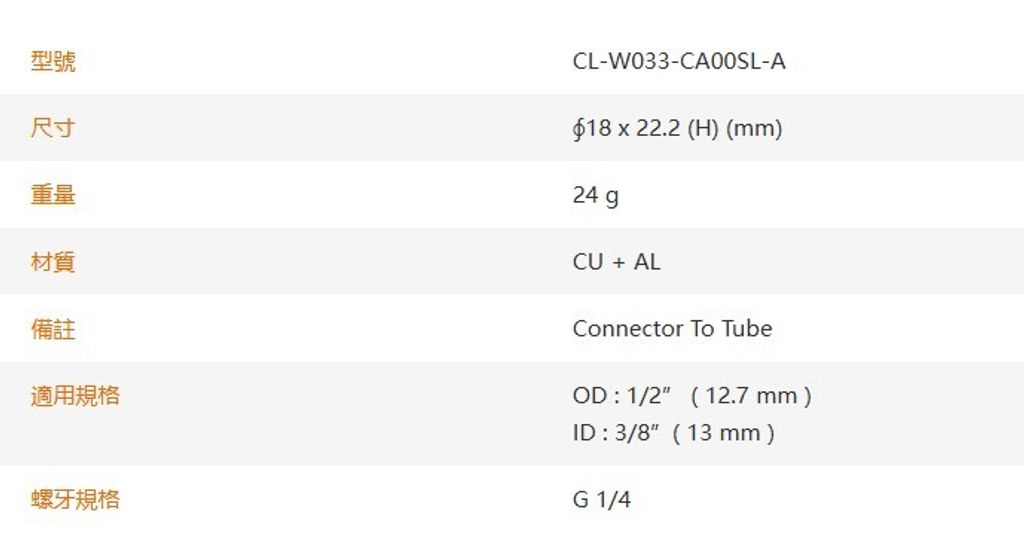Select the Connector To Tube text

point(672,328)
